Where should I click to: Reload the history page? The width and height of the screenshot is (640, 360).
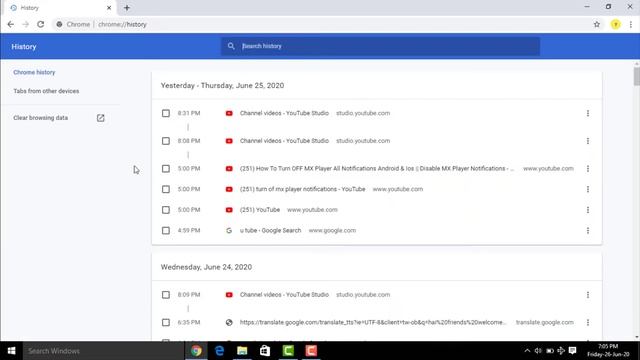(40, 24)
